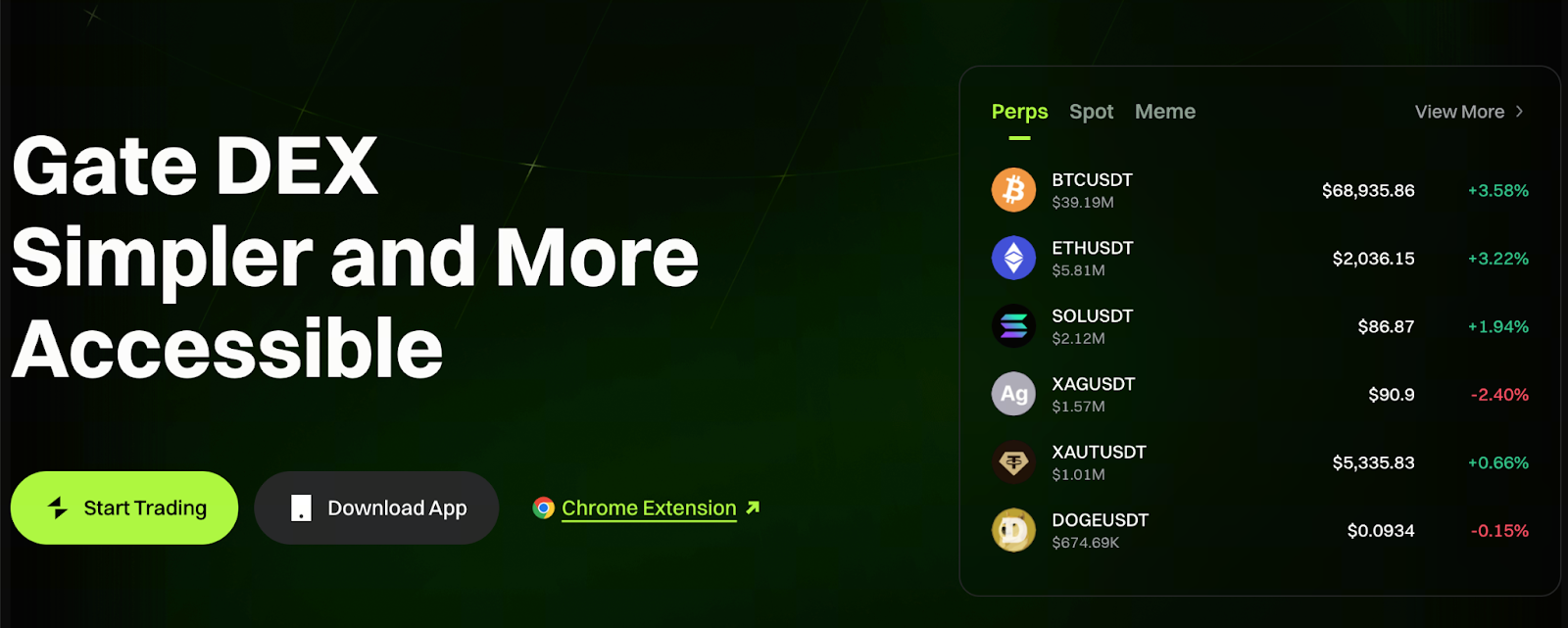Image resolution: width=1568 pixels, height=628 pixels.
Task: Click the phone icon in Download App
Action: pyautogui.click(x=301, y=507)
